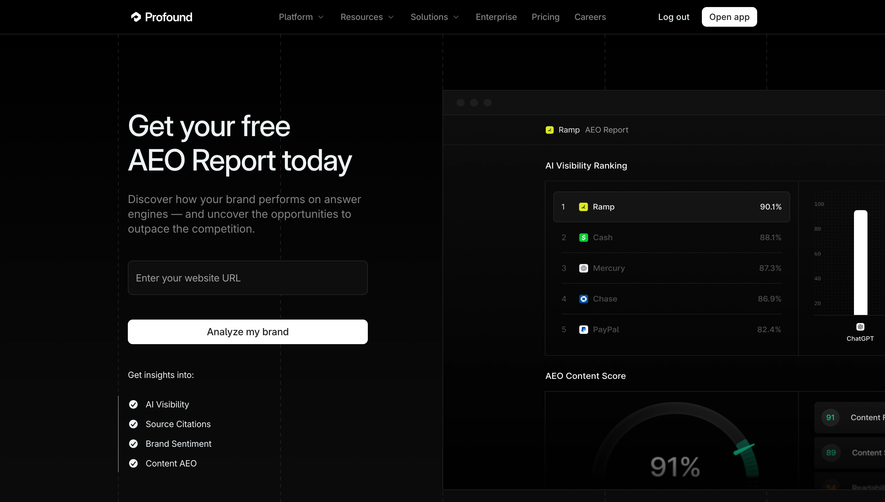The width and height of the screenshot is (885, 502).
Task: Click Analyze my brand button
Action: pyautogui.click(x=248, y=332)
